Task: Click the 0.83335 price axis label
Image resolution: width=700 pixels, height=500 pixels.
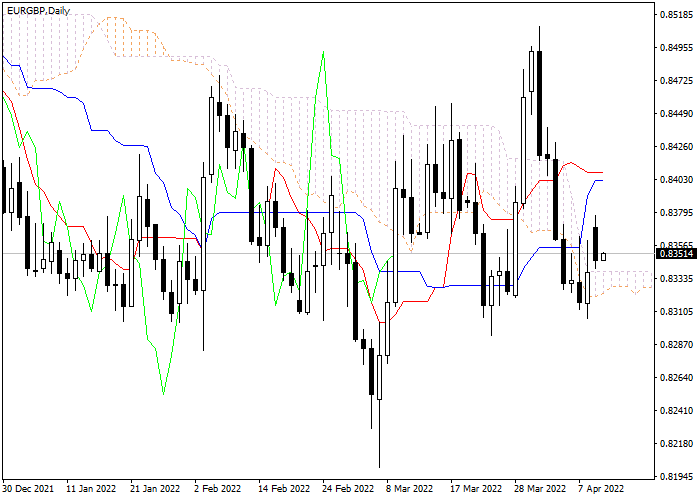Action: pos(677,279)
